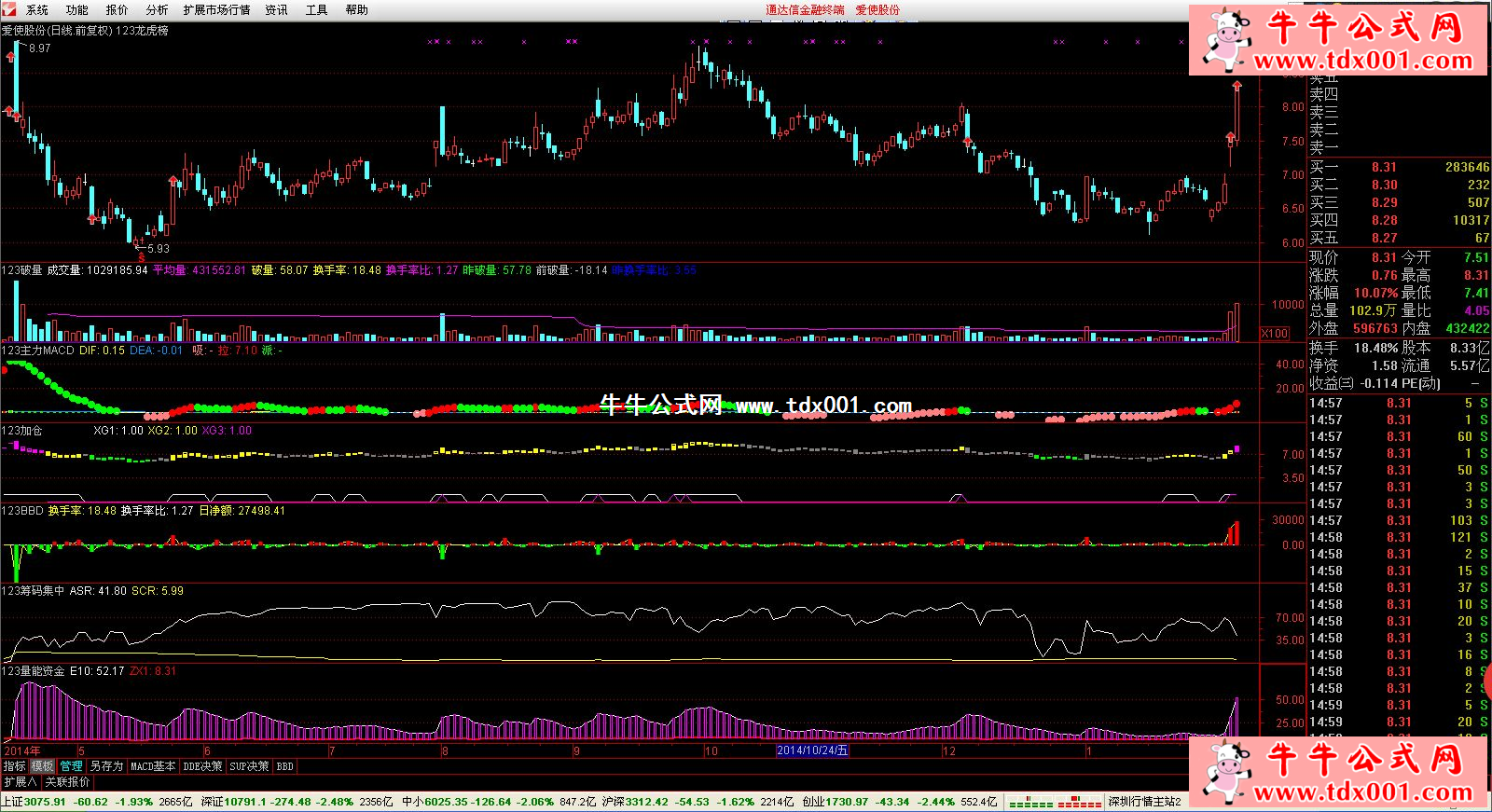The height and width of the screenshot is (812, 1492).
Task: Click the 管理 button
Action: [71, 766]
